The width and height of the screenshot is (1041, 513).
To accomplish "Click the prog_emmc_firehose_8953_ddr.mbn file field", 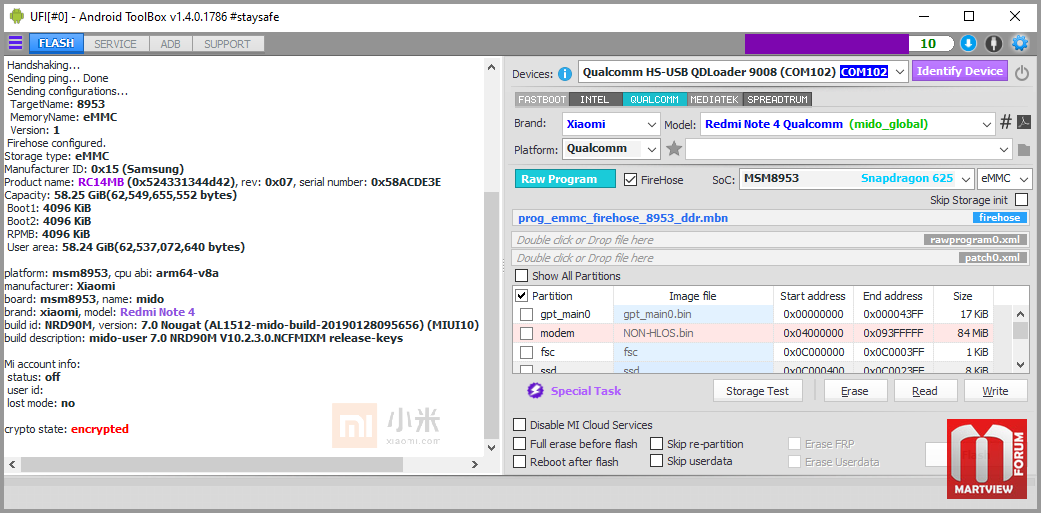I will pos(770,218).
